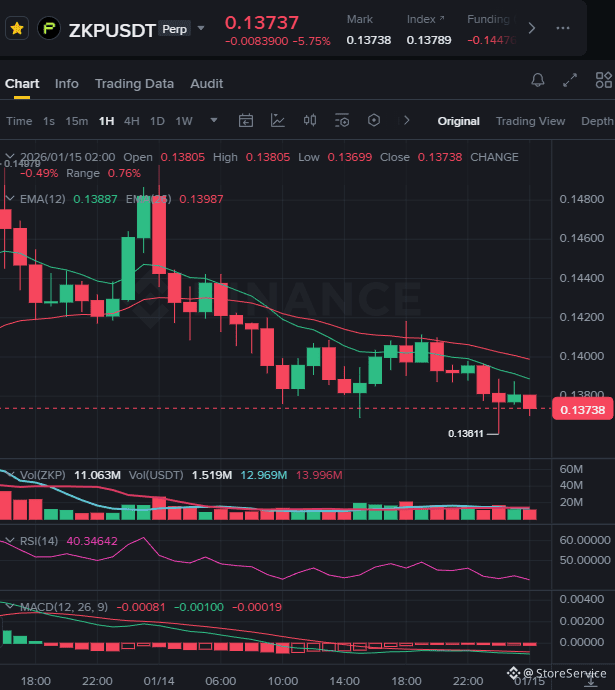Click the 60M volume axis label
The width and height of the screenshot is (615, 690).
(x=571, y=469)
